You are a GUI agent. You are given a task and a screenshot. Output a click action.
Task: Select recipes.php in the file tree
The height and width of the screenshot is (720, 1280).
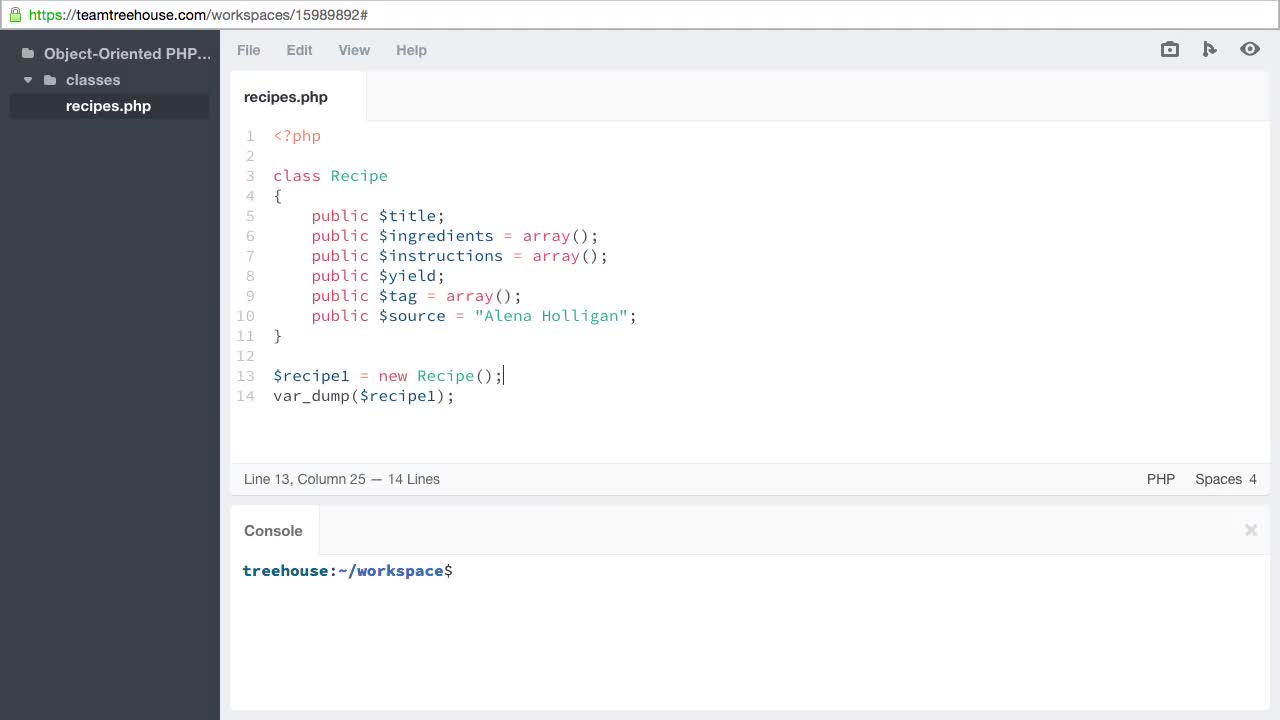point(109,106)
